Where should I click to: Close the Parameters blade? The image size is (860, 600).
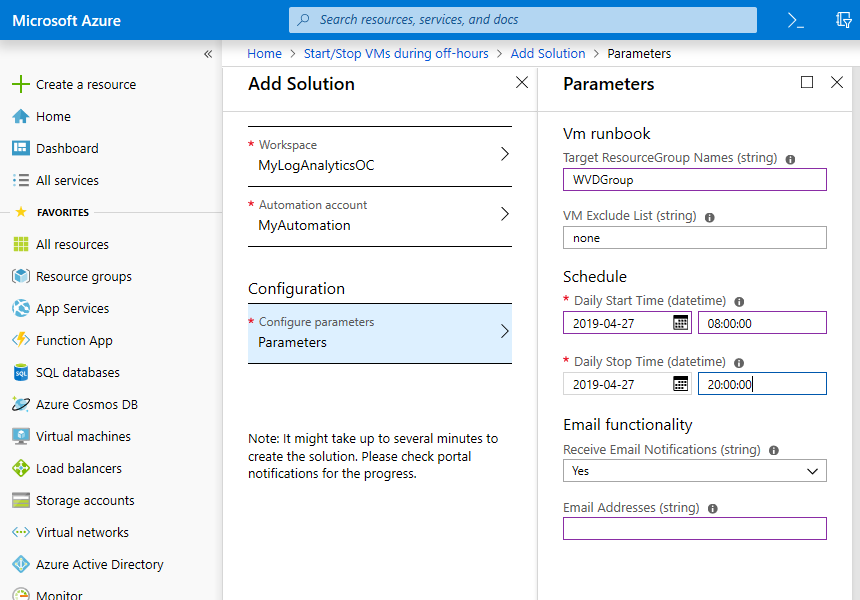tap(837, 82)
